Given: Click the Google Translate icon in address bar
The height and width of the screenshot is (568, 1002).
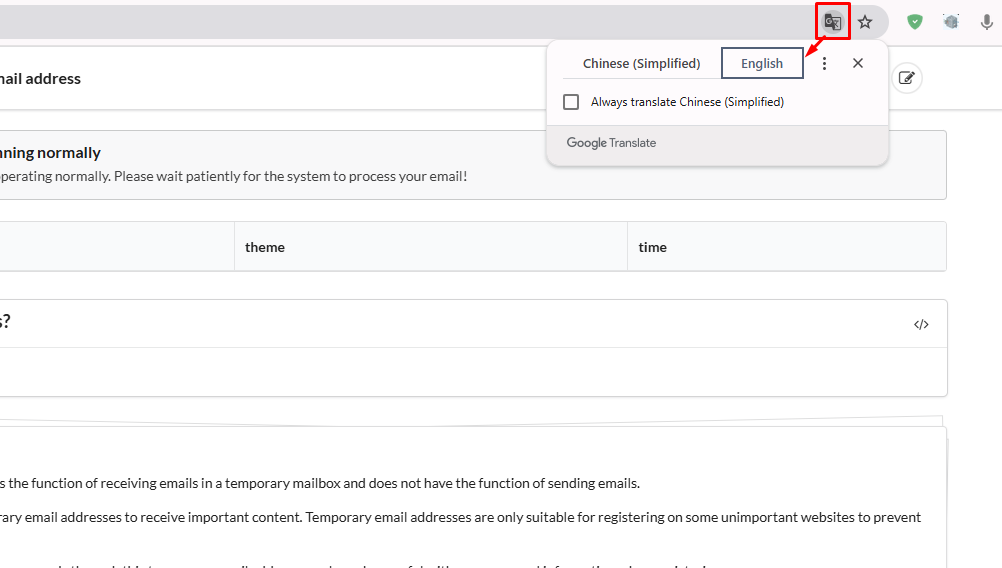Looking at the screenshot, I should click(832, 22).
